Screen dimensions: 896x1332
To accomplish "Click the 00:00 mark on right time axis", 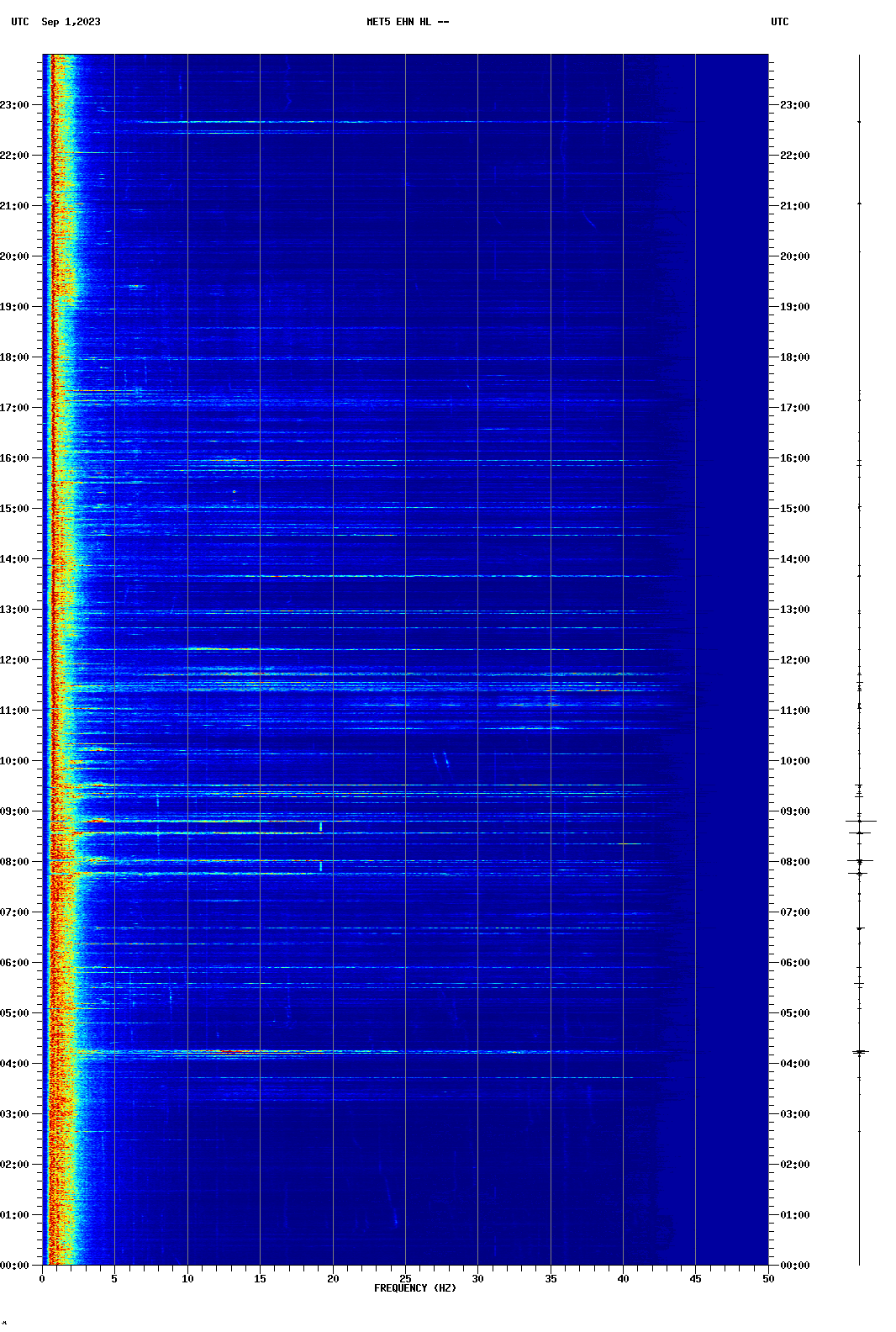I will click(x=794, y=1266).
